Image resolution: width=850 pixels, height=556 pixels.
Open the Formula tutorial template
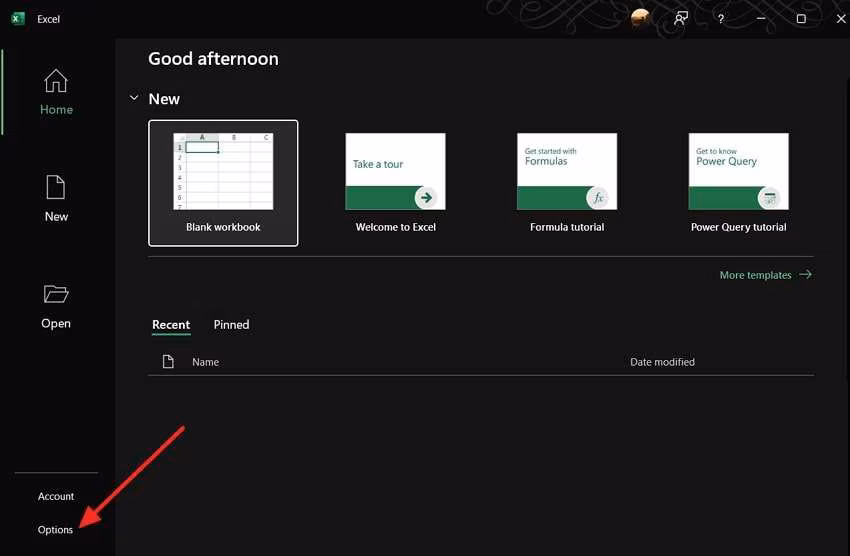tap(567, 183)
